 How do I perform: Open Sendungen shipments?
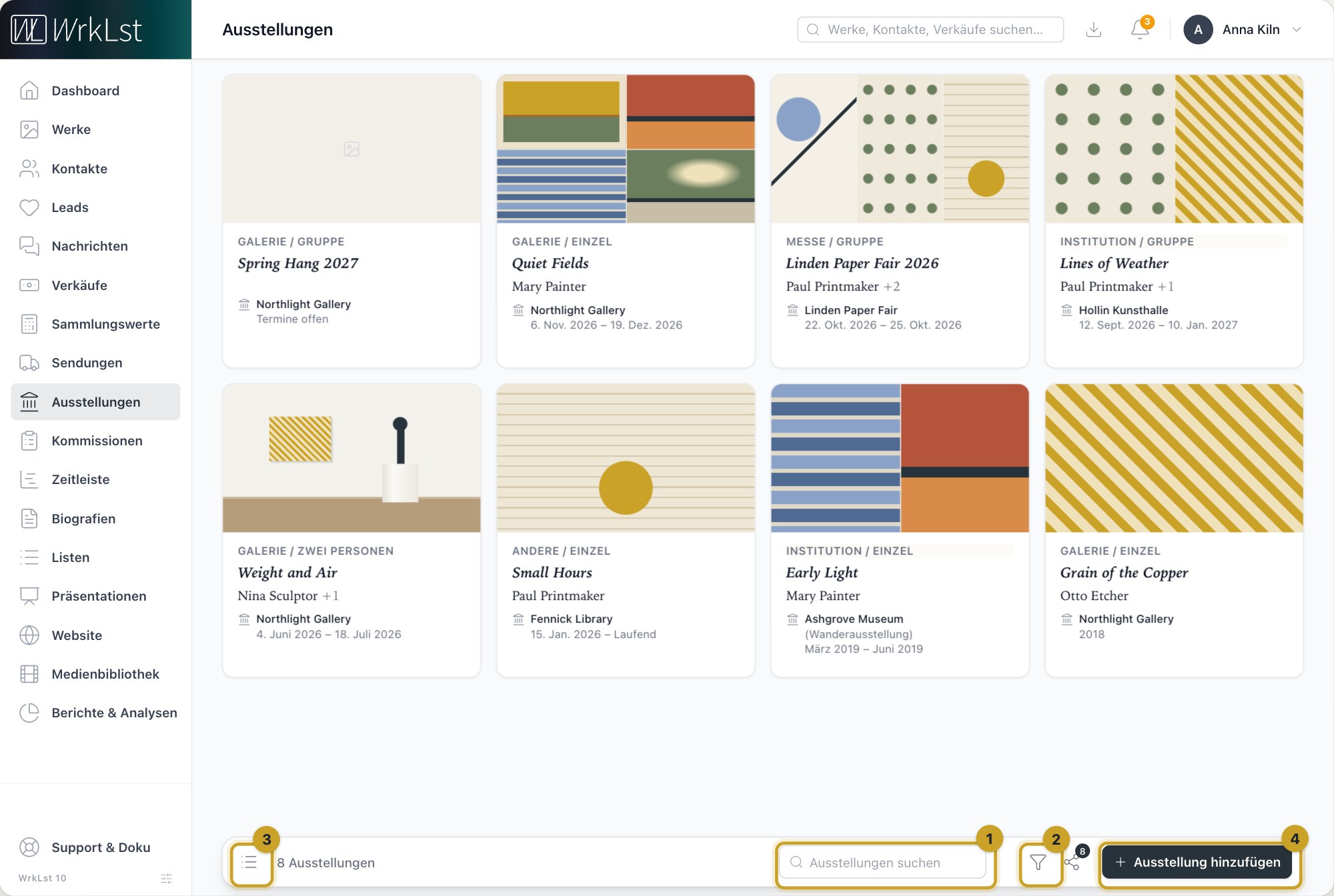(x=95, y=363)
